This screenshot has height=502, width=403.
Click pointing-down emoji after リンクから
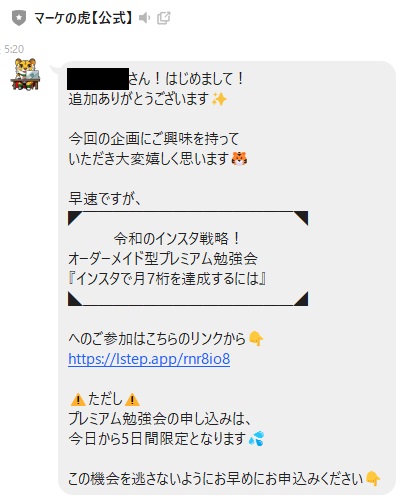tap(256, 339)
